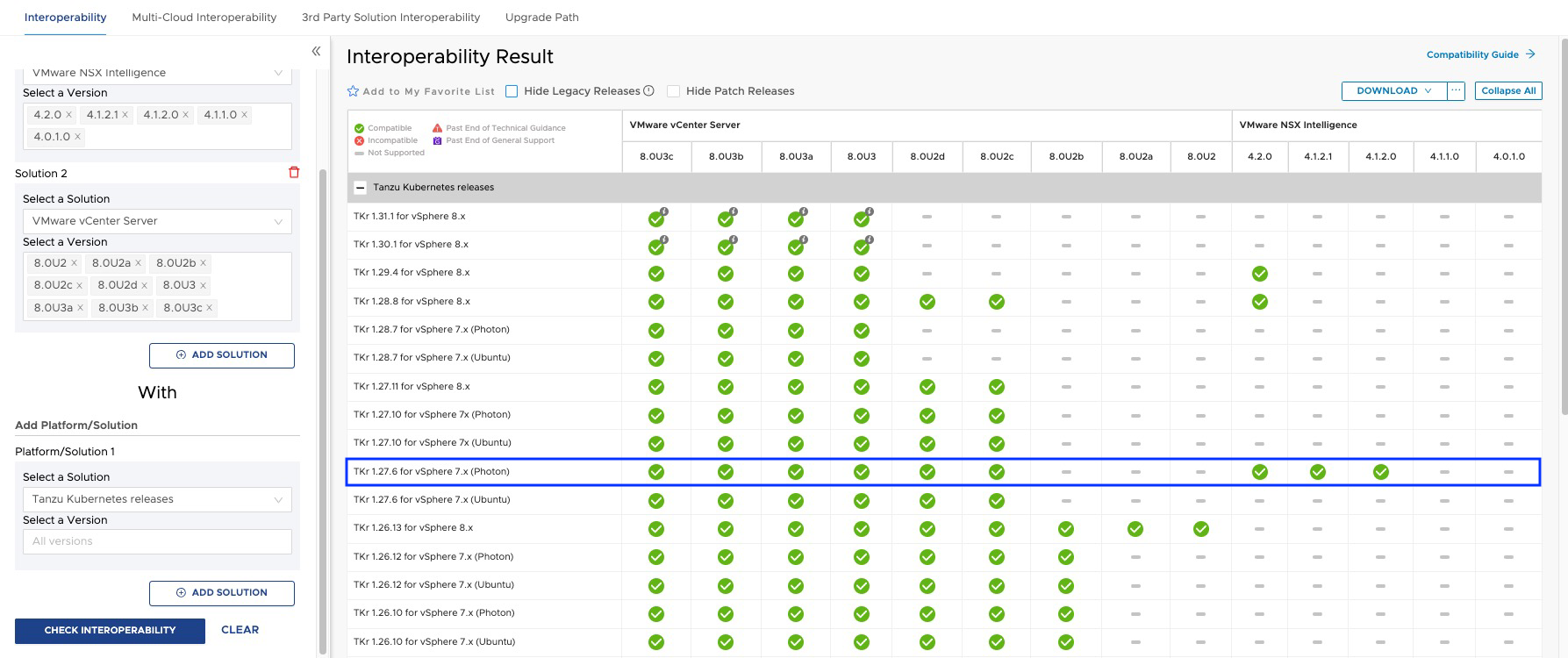Enable Hide Legacy Releases checkbox
The image size is (1568, 658).
point(512,91)
